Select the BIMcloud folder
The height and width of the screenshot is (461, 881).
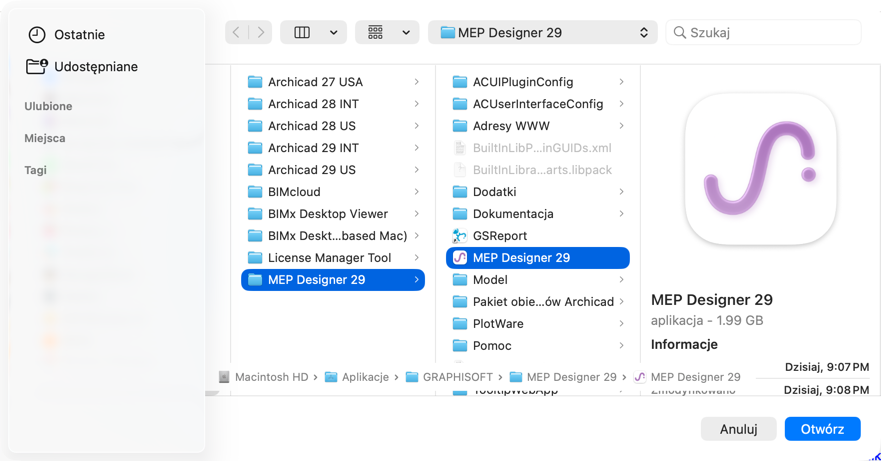(x=333, y=192)
